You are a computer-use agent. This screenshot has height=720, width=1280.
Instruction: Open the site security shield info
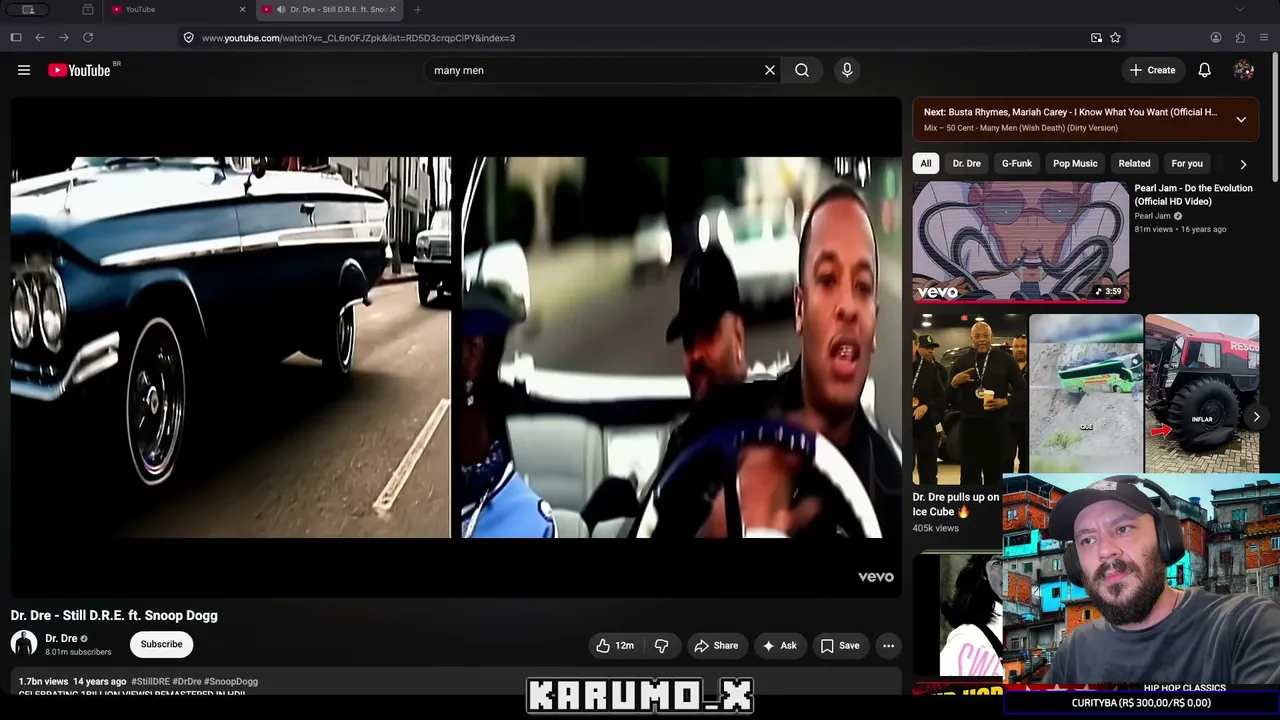pos(188,38)
